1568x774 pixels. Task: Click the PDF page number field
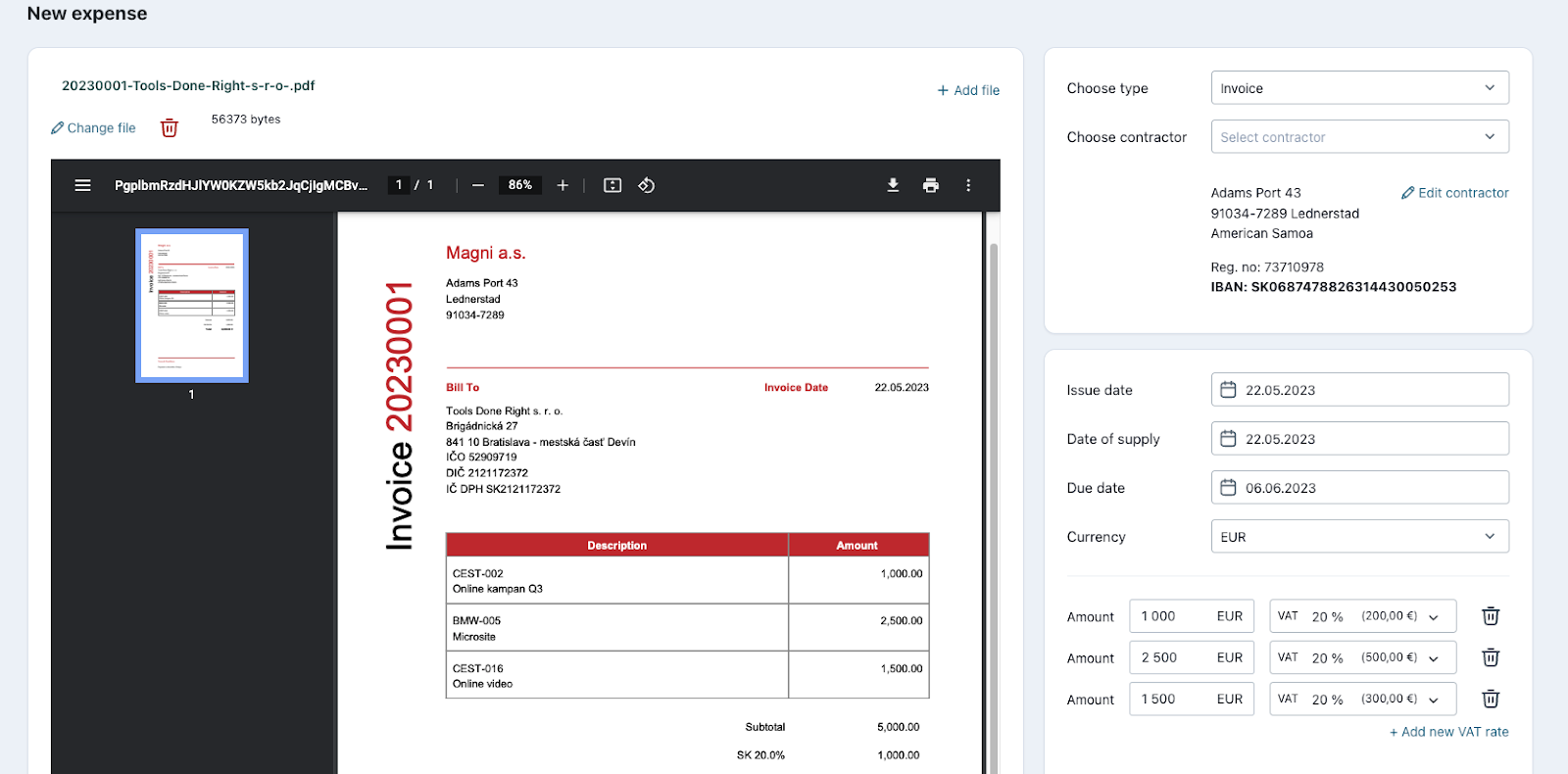click(399, 185)
